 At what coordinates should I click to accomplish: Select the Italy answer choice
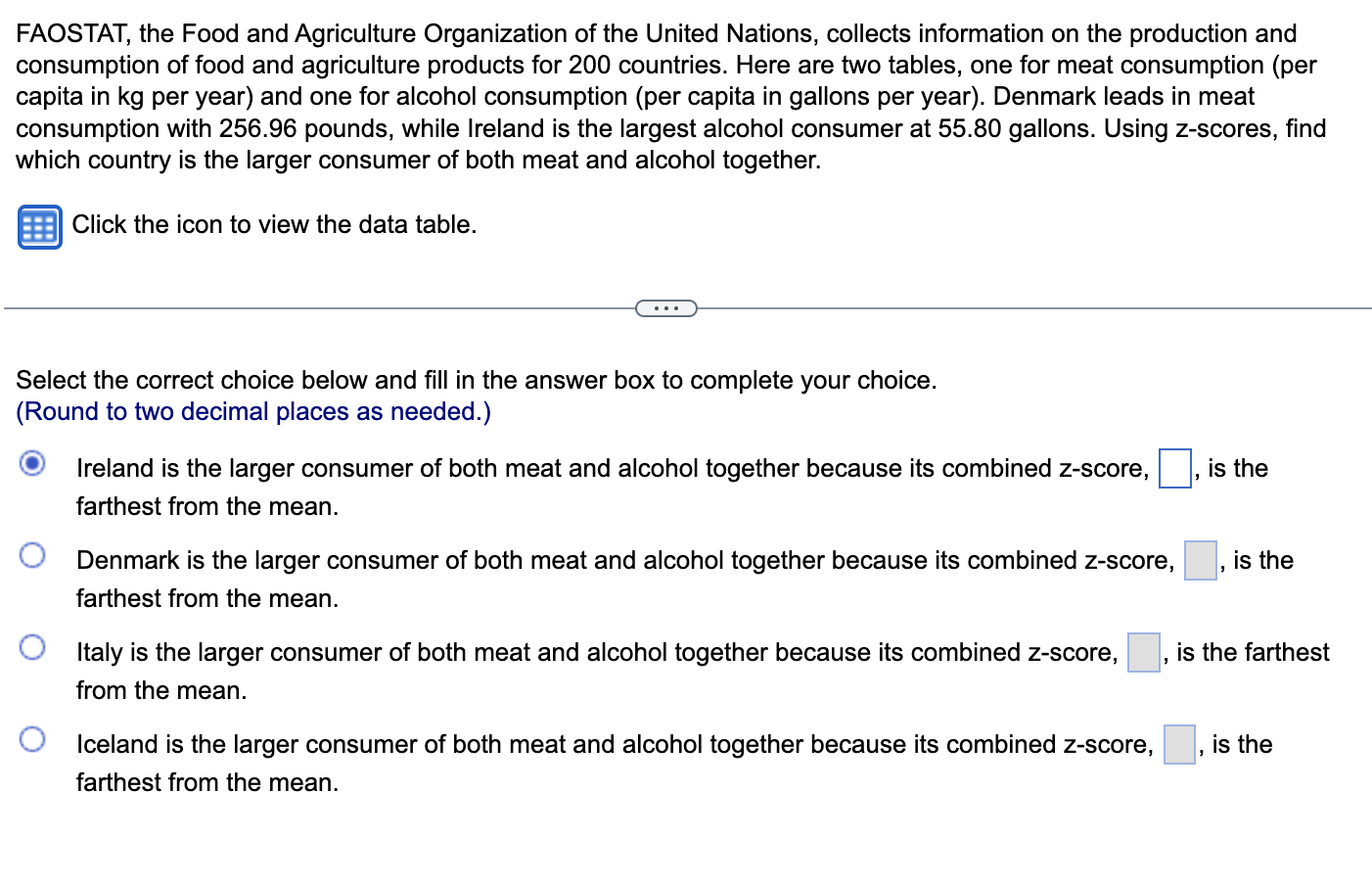(32, 647)
